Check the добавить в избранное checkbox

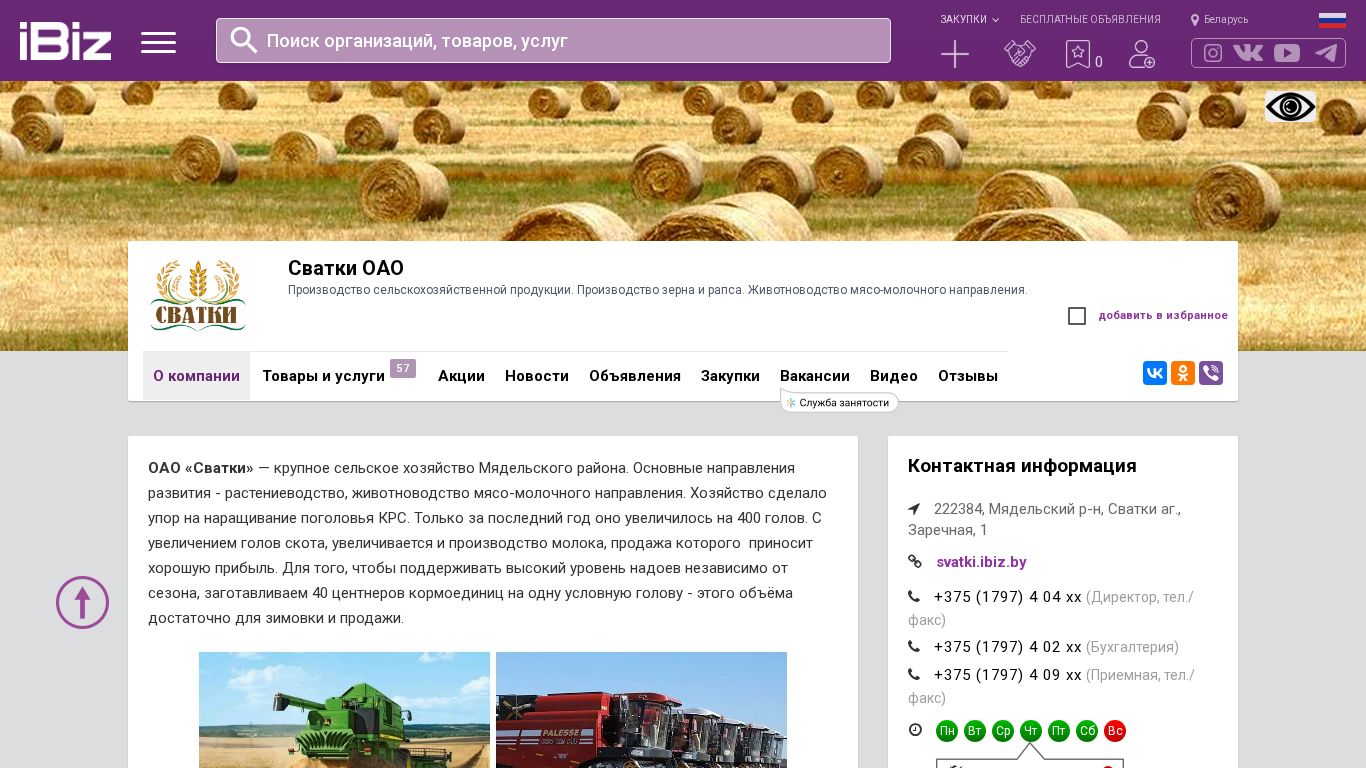click(x=1077, y=316)
